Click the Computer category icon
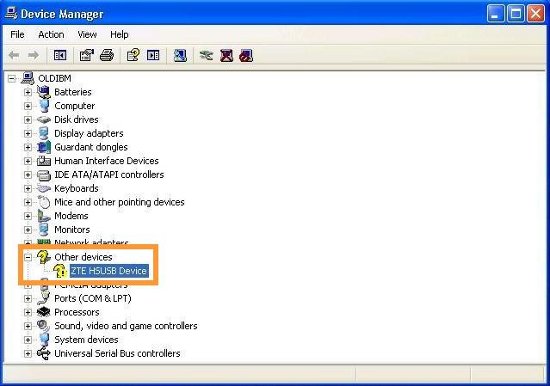This screenshot has height=386, width=550. click(x=44, y=106)
